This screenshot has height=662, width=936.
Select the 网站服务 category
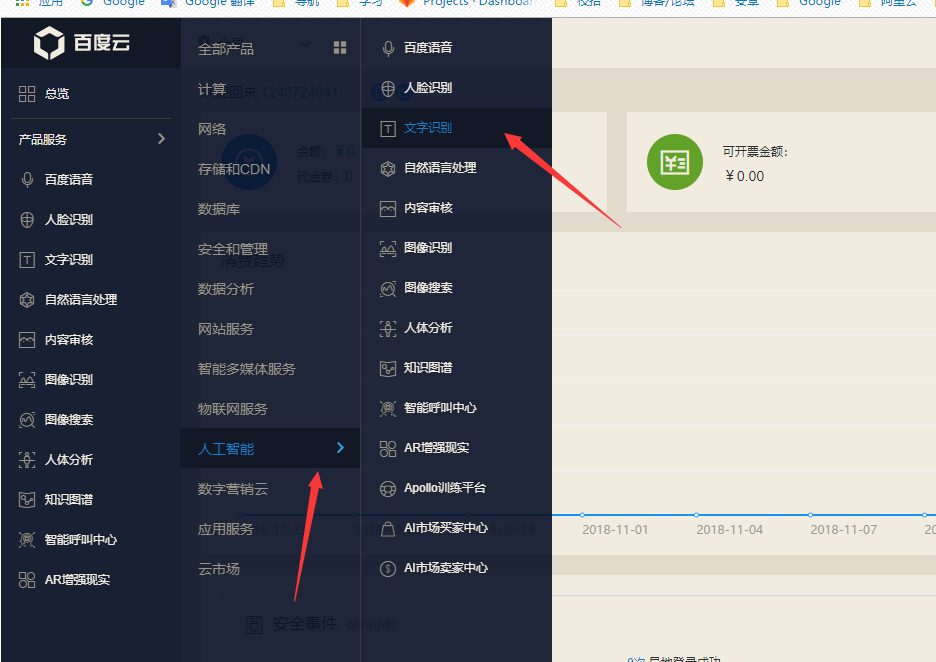[x=226, y=329]
